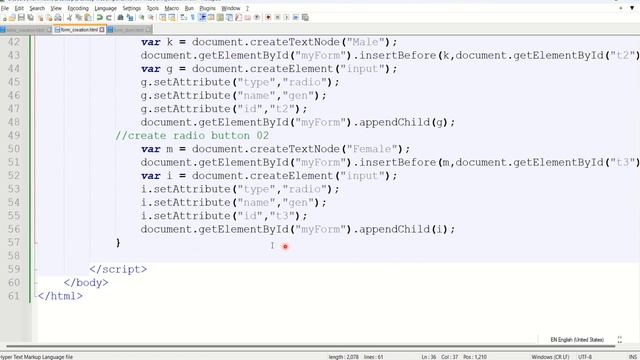
Task: Click the fold marker at line 61
Action: pyautogui.click(x=36, y=296)
